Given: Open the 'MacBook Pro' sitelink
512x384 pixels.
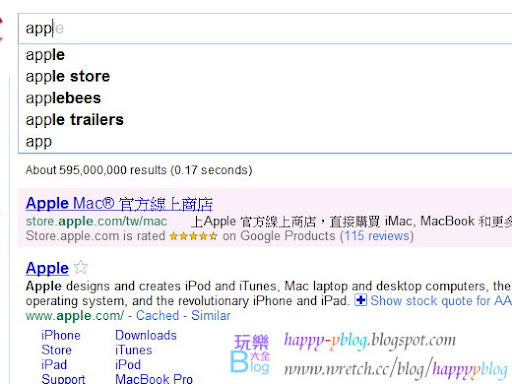Looking at the screenshot, I should pos(154,379).
